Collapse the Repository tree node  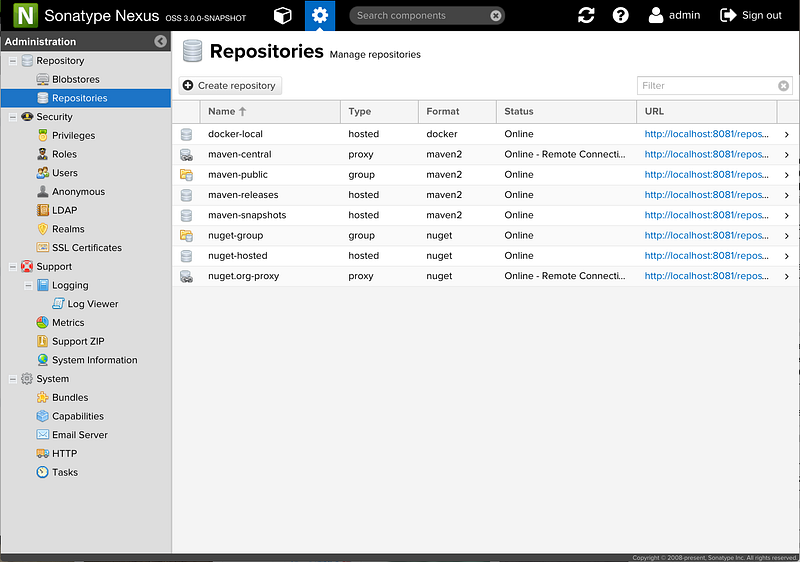pos(13,61)
